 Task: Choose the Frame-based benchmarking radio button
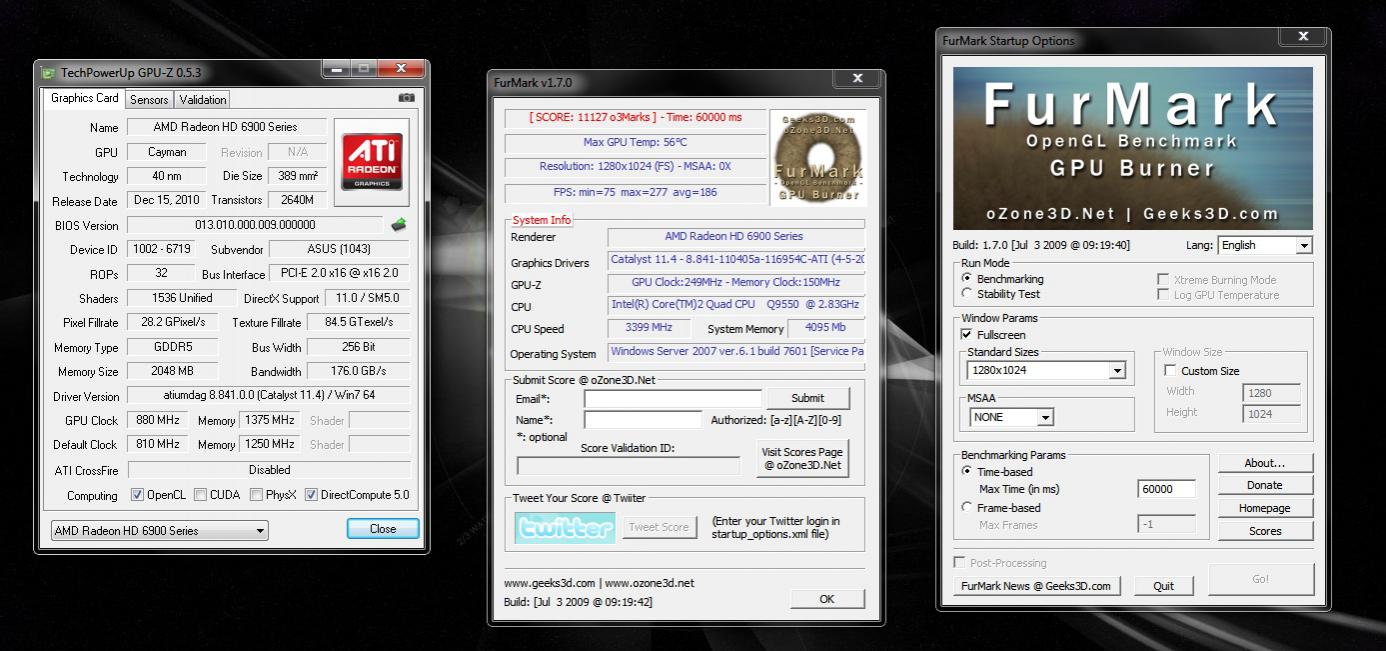pos(966,507)
